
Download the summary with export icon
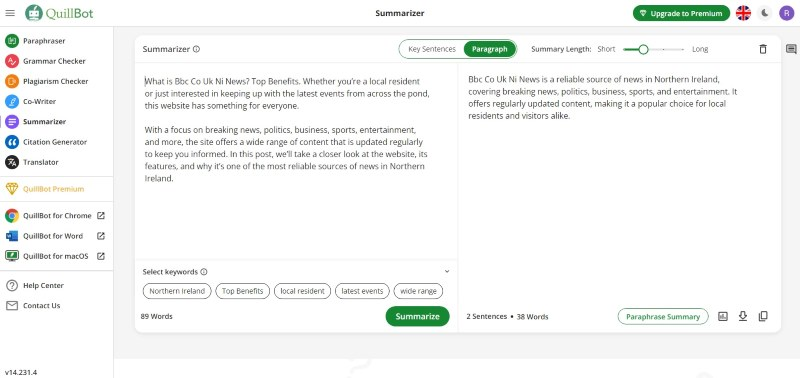point(743,316)
